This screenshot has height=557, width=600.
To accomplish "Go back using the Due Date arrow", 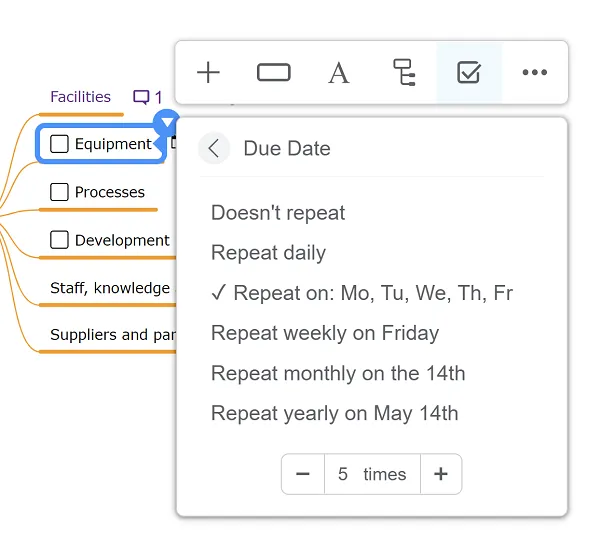I will pyautogui.click(x=214, y=148).
